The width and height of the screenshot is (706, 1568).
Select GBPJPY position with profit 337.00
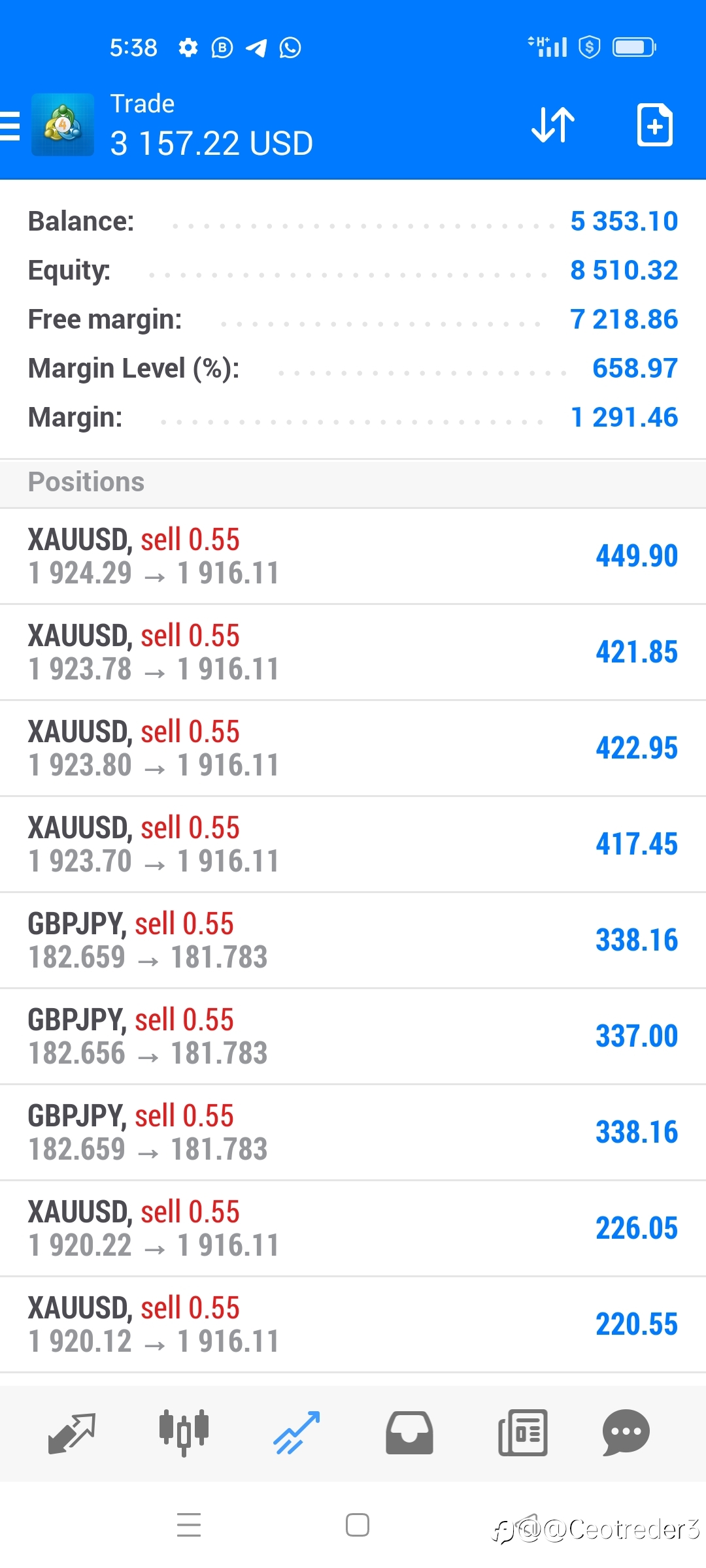pos(353,1037)
